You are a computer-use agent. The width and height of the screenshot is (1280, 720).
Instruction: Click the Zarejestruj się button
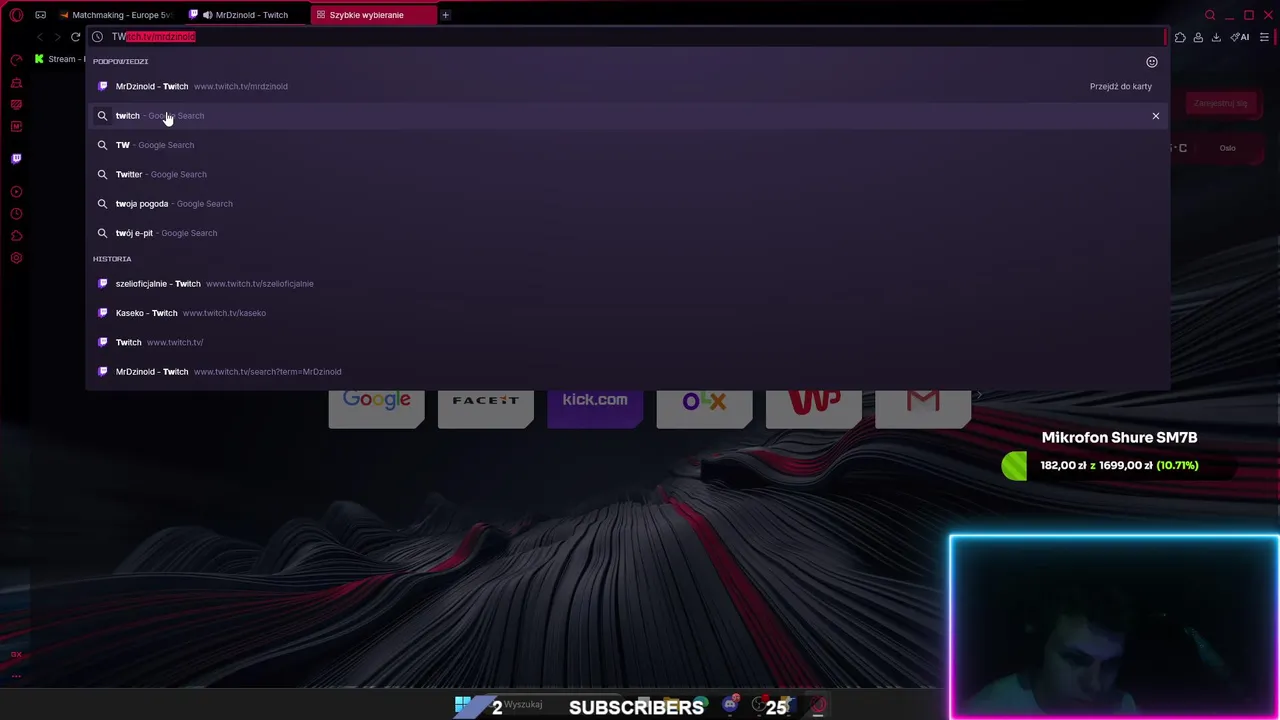pyautogui.click(x=1220, y=103)
